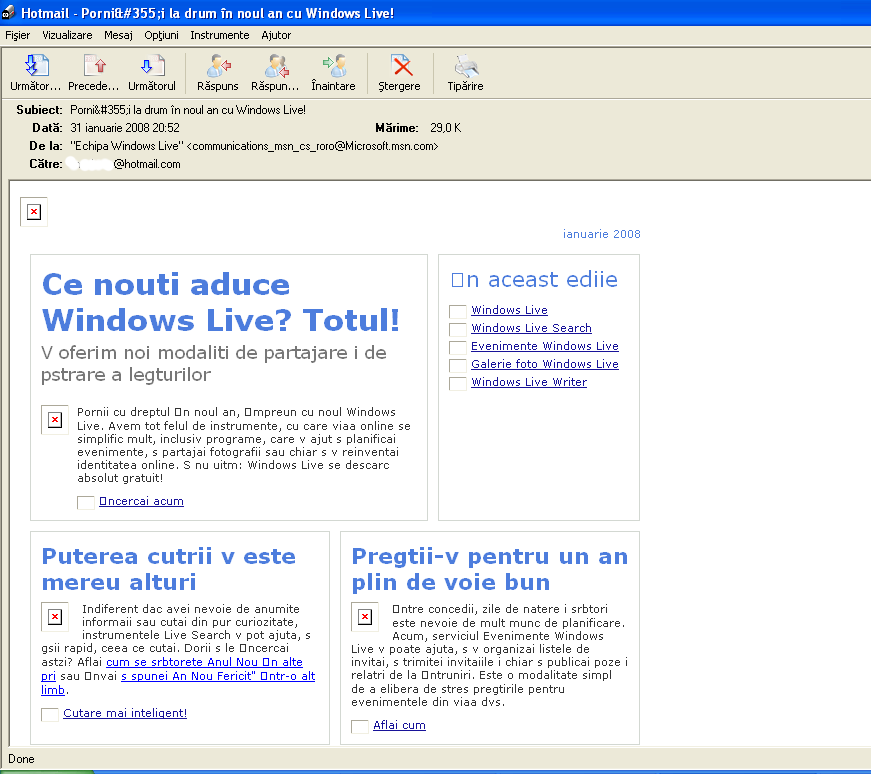Image resolution: width=871 pixels, height=774 pixels.
Task: Delete the message with Ștergere
Action: (x=399, y=73)
